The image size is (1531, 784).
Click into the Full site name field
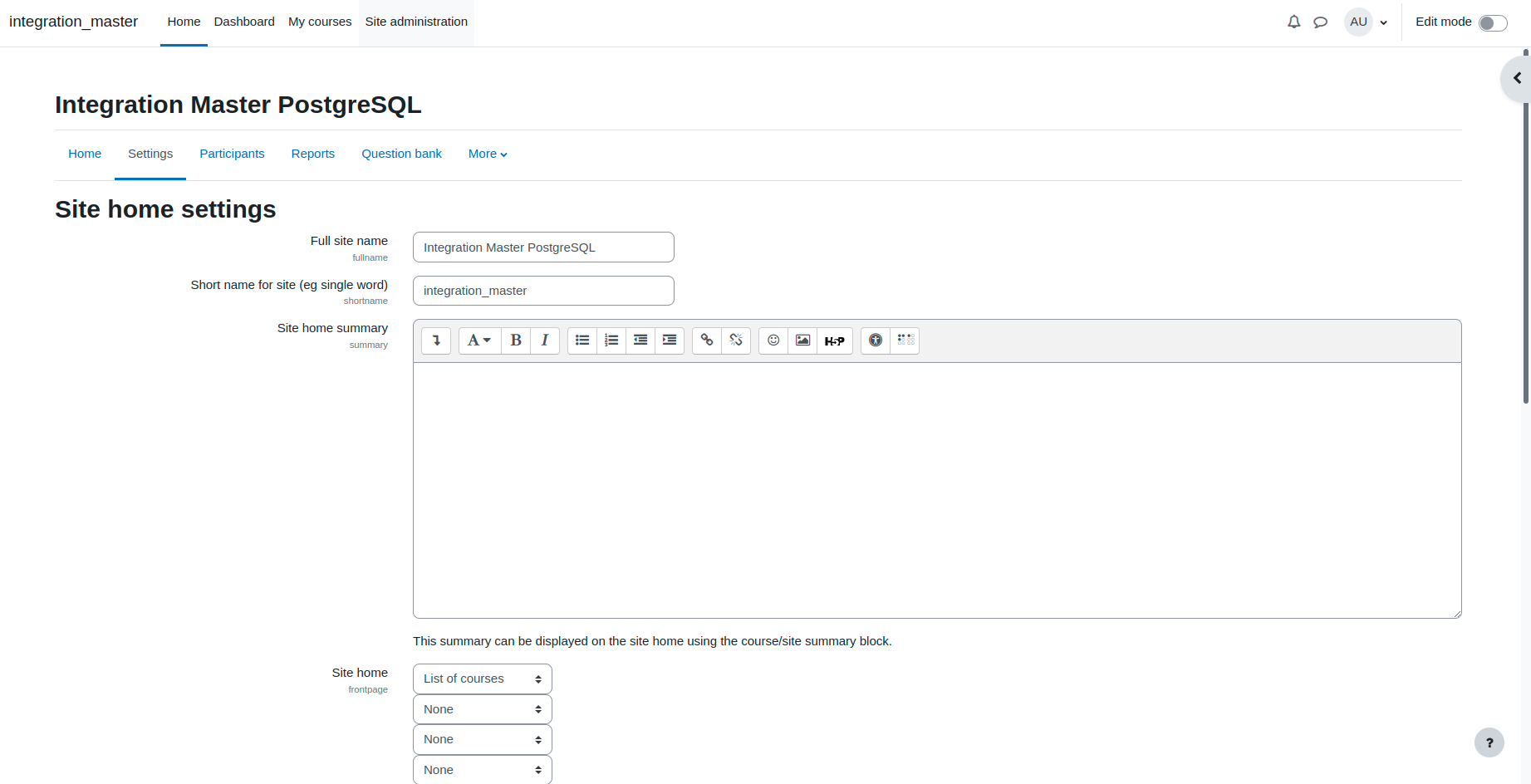pyautogui.click(x=543, y=247)
